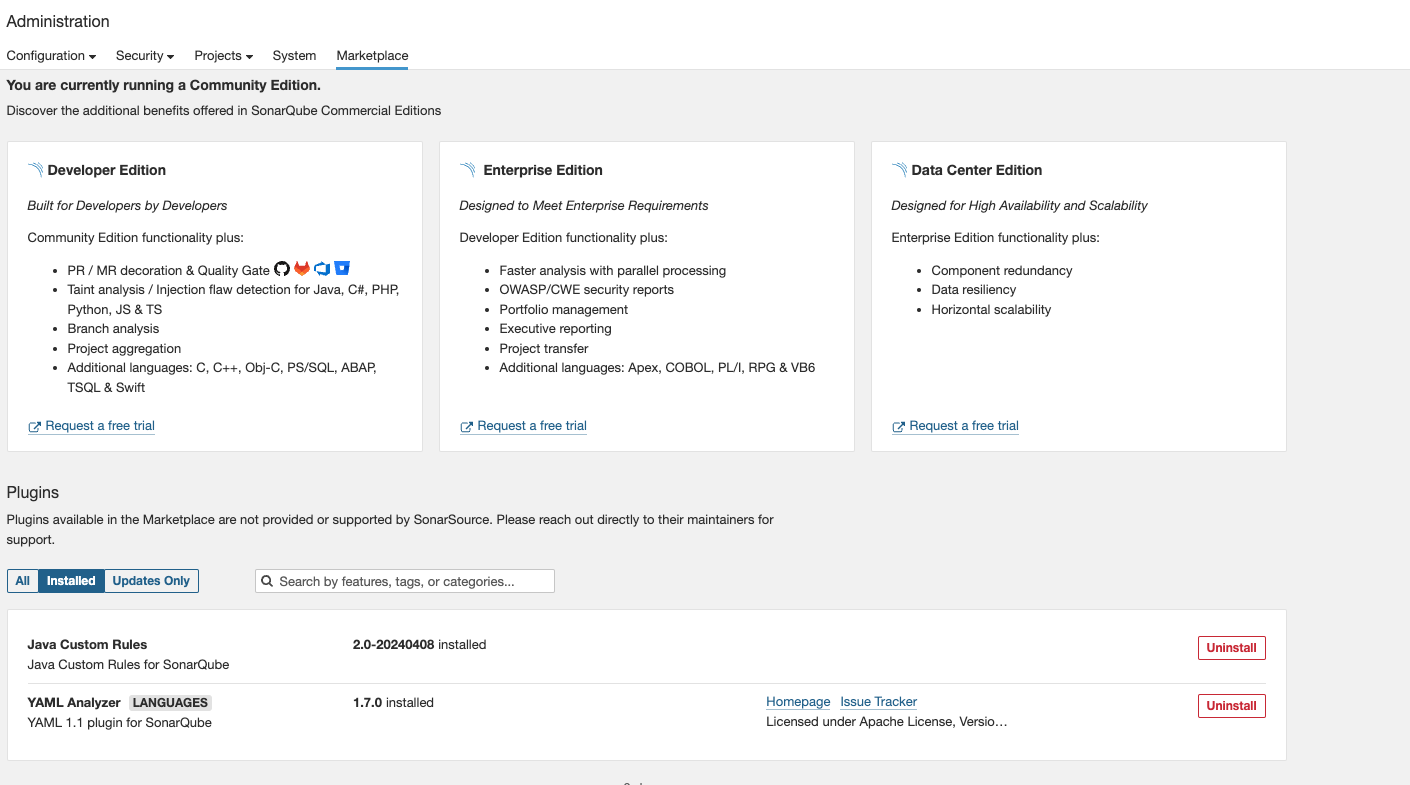Uninstall the YAML Analyzer plugin
The image size is (1410, 785).
pyautogui.click(x=1232, y=706)
